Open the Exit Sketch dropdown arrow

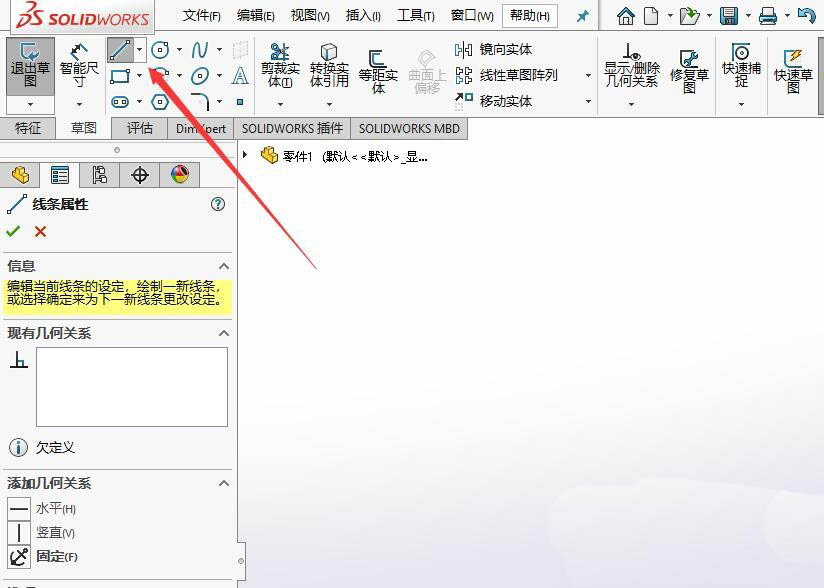[x=30, y=105]
